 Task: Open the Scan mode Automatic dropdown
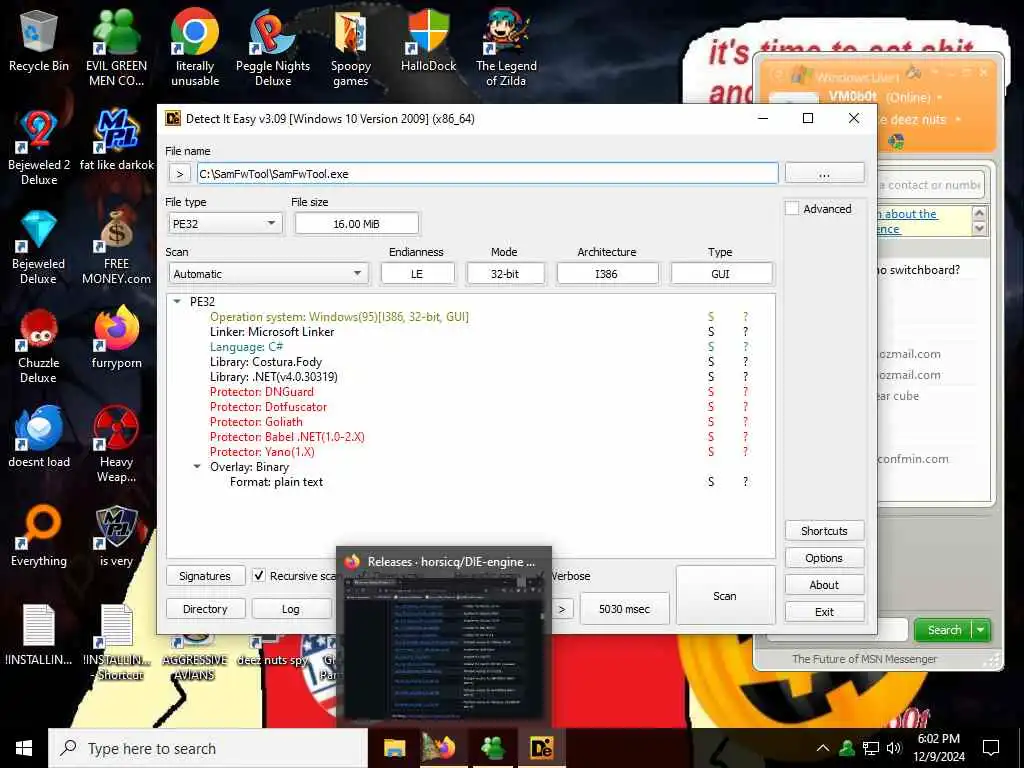tap(268, 274)
